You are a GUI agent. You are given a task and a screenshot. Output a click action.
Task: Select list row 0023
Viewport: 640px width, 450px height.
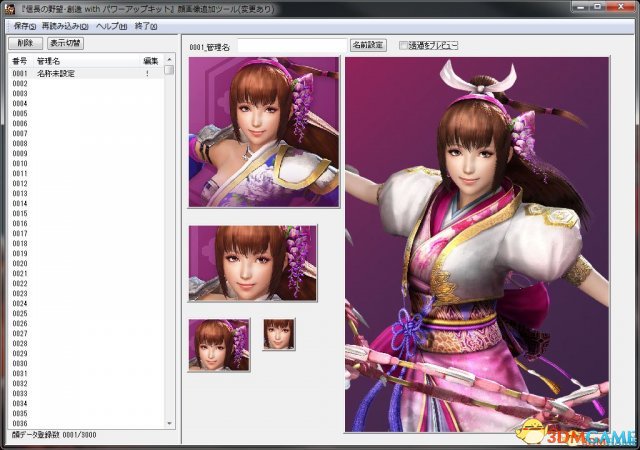pyautogui.click(x=86, y=294)
